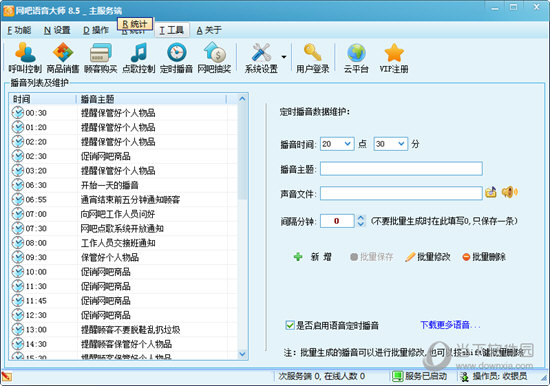550x386 pixels.
Task: Click the 操作员 operator status icon
Action: pyautogui.click(x=465, y=377)
